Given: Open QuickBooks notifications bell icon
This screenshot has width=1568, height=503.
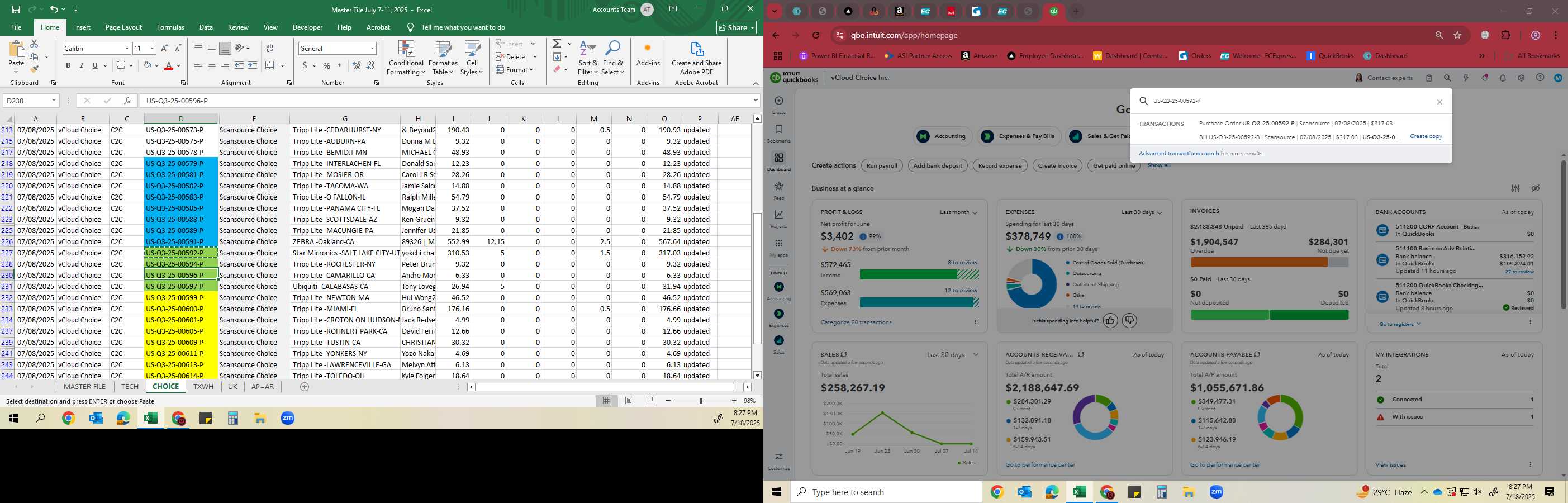Looking at the screenshot, I should 1503,78.
